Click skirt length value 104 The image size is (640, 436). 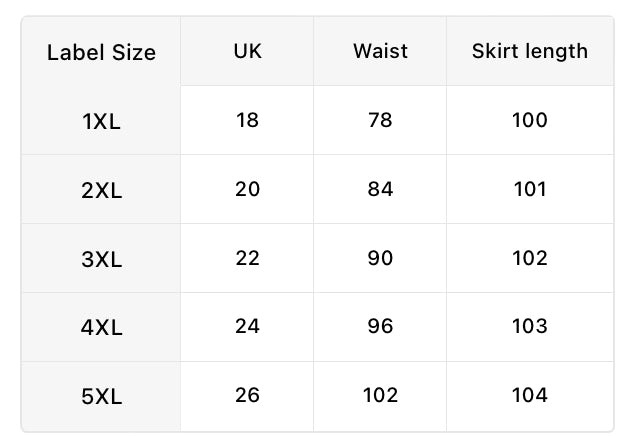click(530, 395)
